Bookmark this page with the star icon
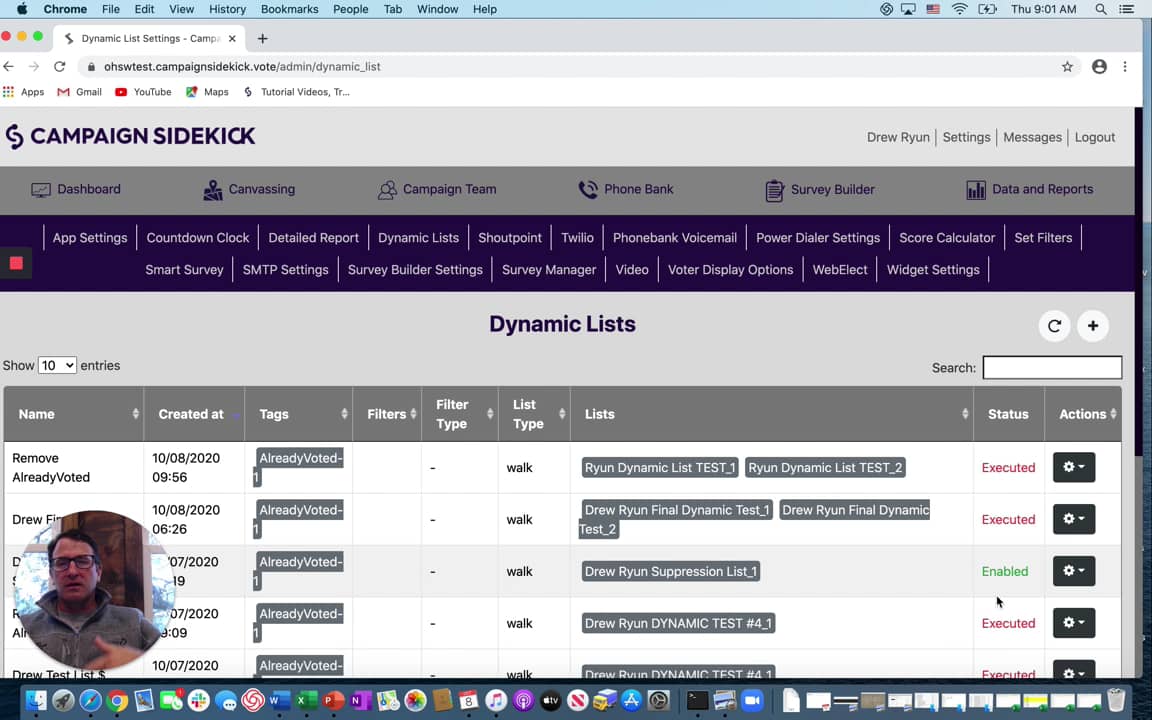1152x720 pixels. click(x=1067, y=67)
